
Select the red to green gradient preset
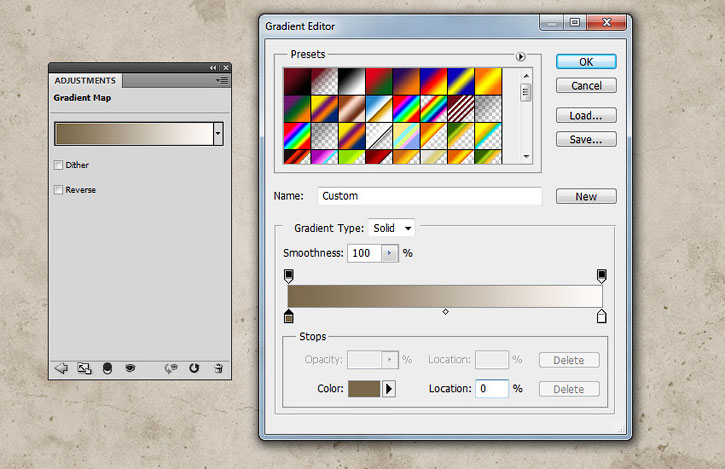coord(379,81)
